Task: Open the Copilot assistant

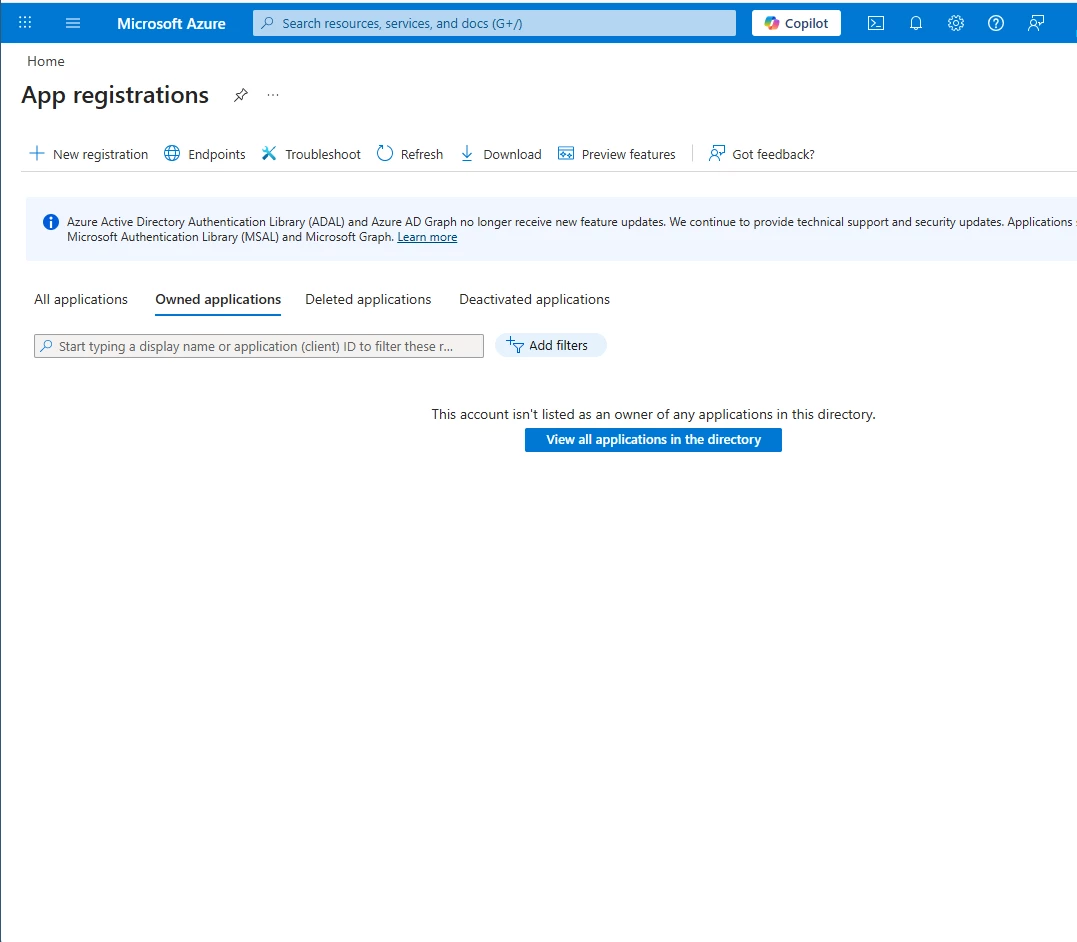Action: coord(796,23)
